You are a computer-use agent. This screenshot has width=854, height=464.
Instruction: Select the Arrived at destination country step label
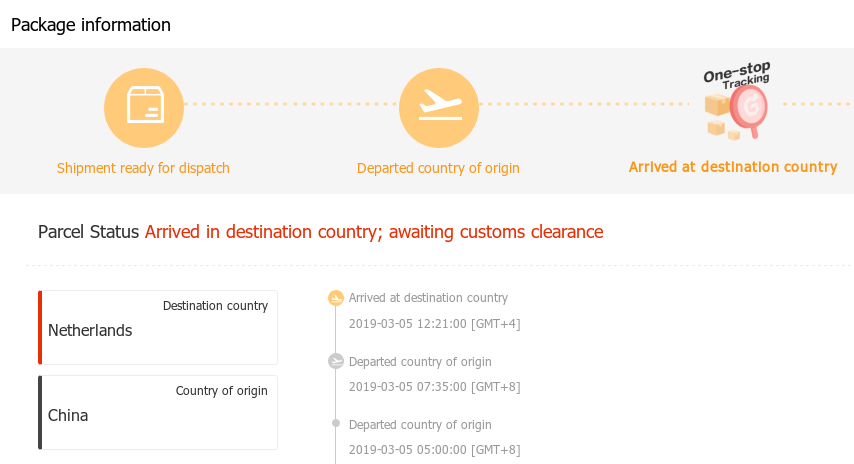732,167
